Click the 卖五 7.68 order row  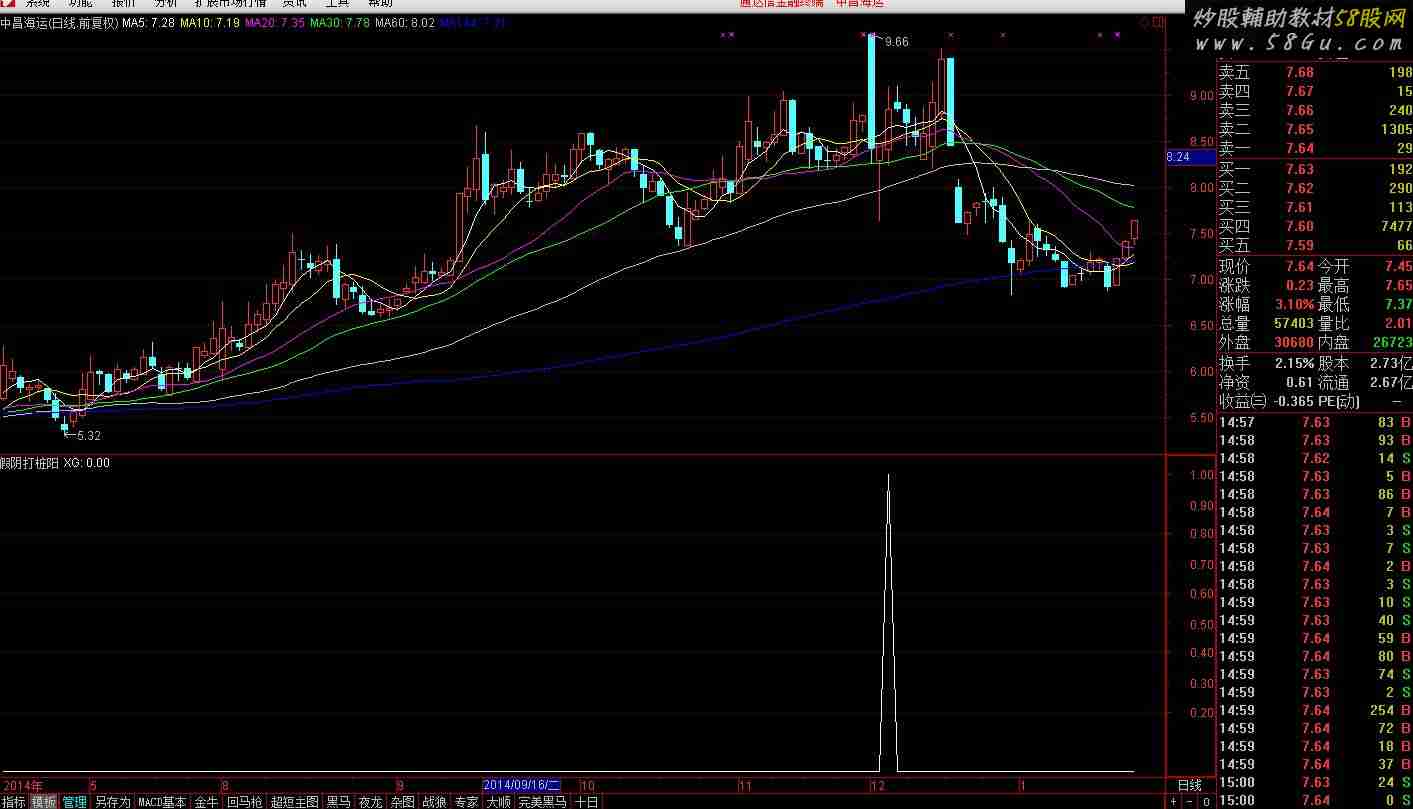(1315, 72)
